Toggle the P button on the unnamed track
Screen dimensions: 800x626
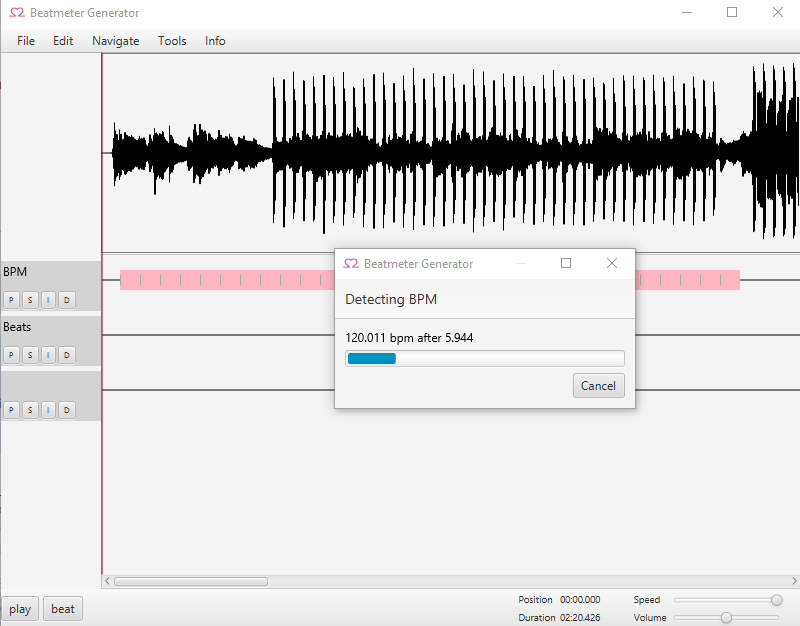tap(12, 410)
